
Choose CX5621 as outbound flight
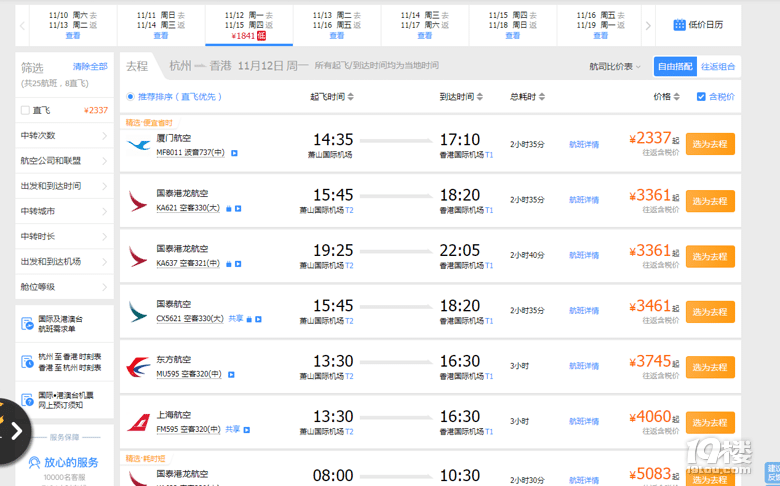coord(710,312)
